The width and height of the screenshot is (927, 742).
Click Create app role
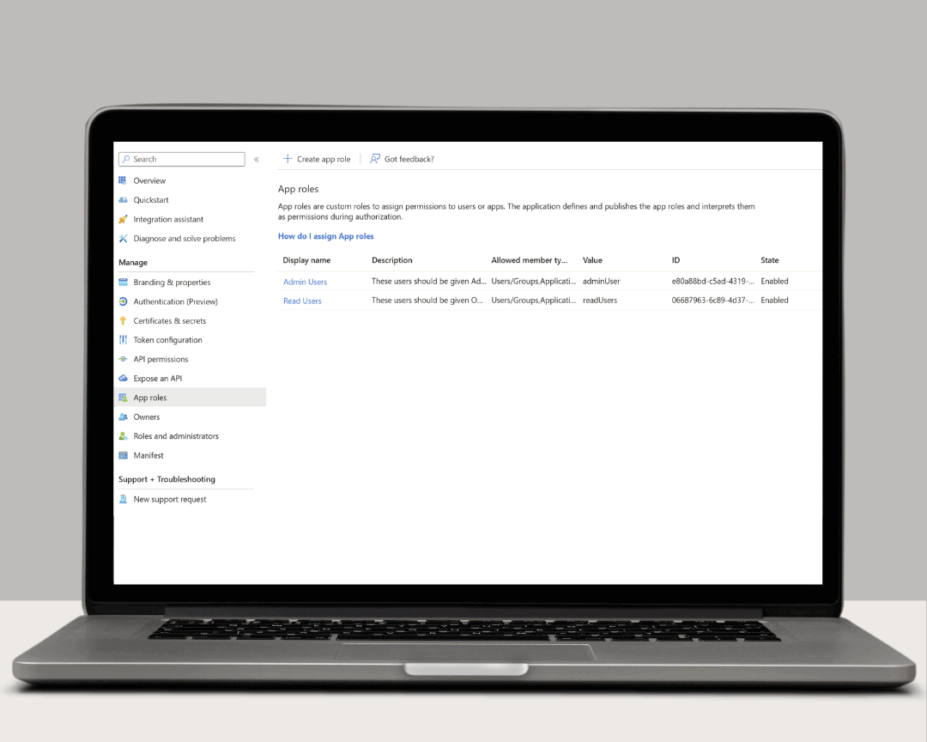tap(317, 158)
